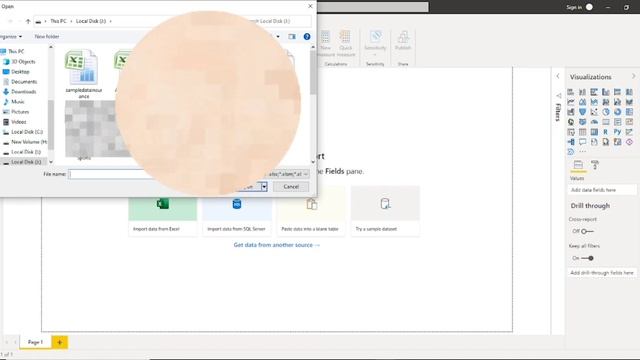Select the Treemap visual

629,112
